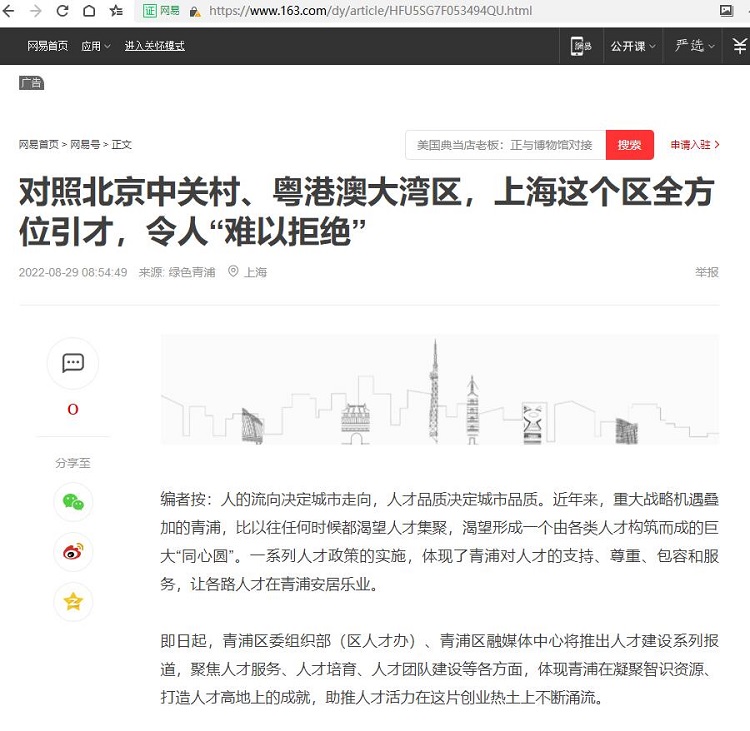Image resolution: width=750 pixels, height=731 pixels.
Task: Open the mobile client phone icon
Action: (x=581, y=46)
